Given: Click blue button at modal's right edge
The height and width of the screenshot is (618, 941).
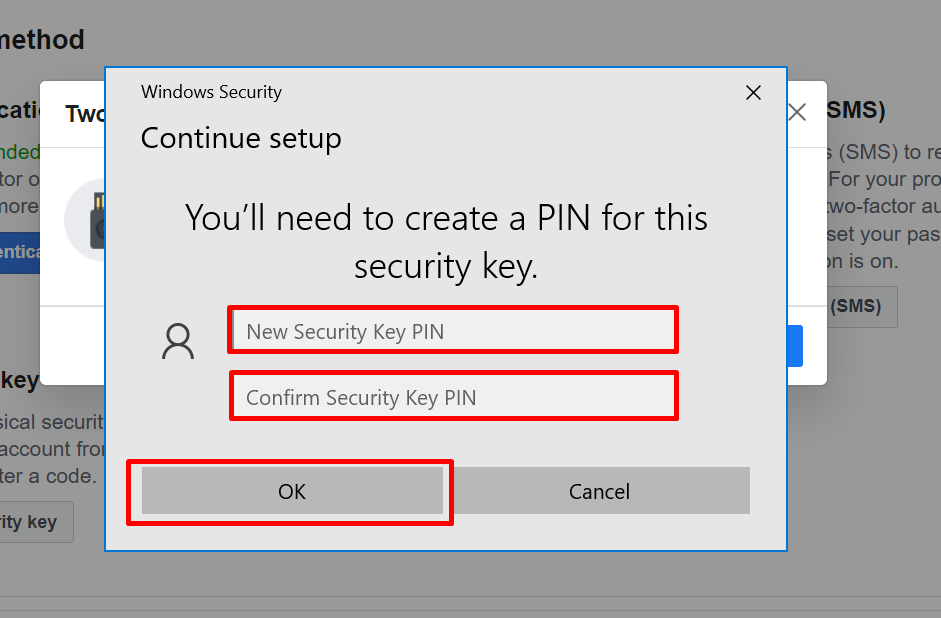Looking at the screenshot, I should click(795, 346).
